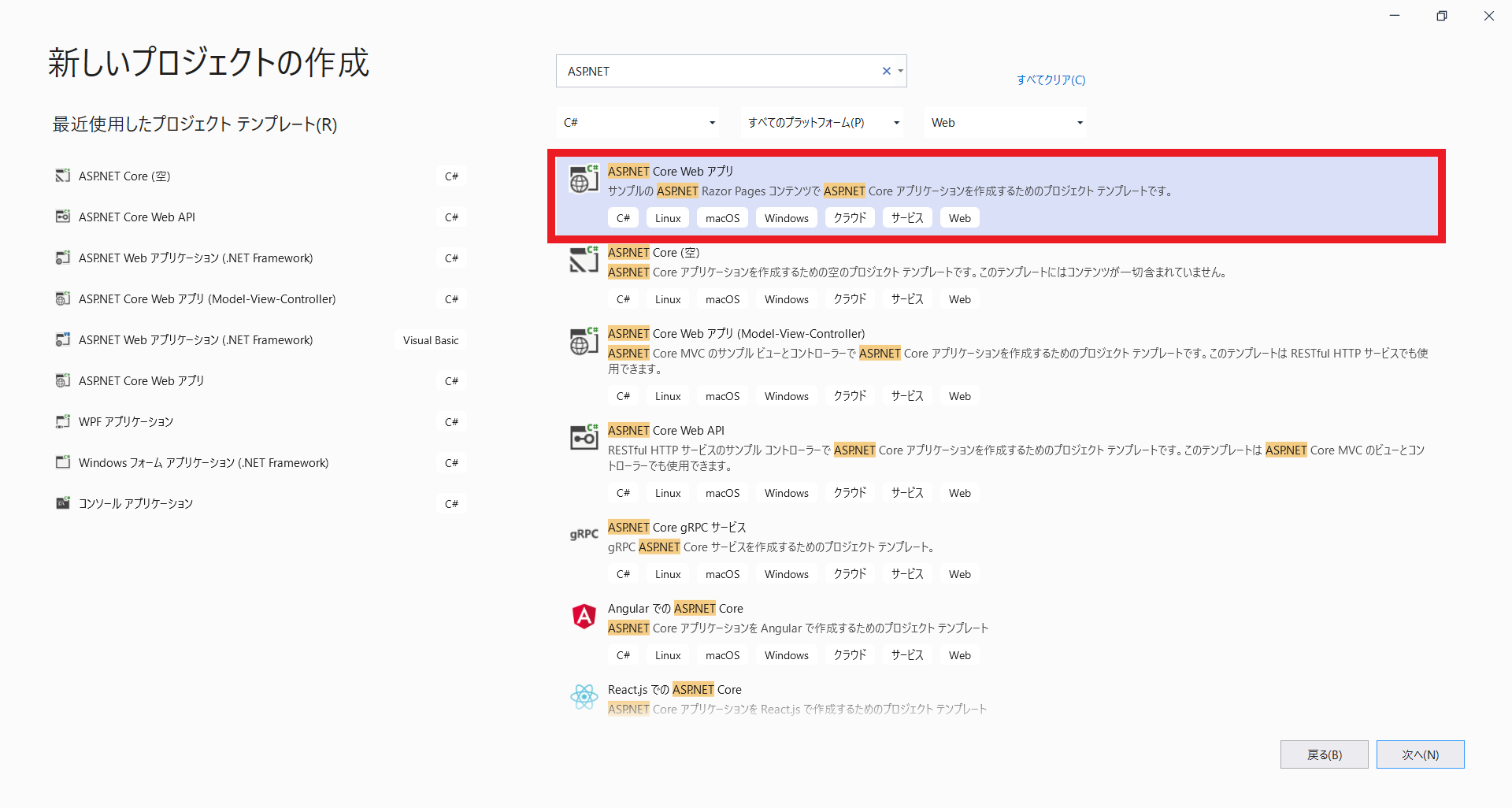Click the icon of the Model-View-Controller template result
The height and width of the screenshot is (808, 1512).
[x=584, y=342]
